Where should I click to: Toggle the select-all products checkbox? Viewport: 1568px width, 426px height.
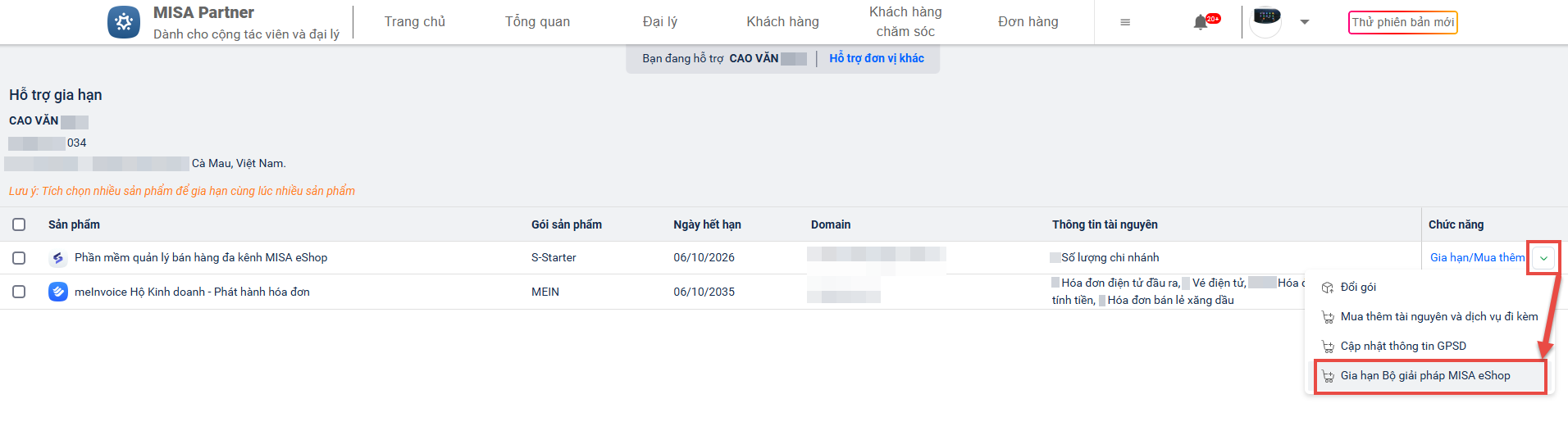pos(19,224)
